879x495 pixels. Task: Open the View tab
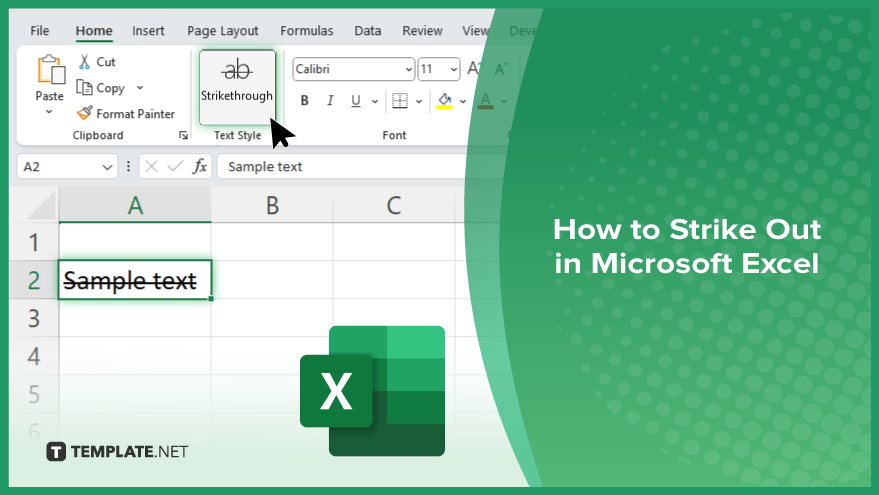pos(475,31)
